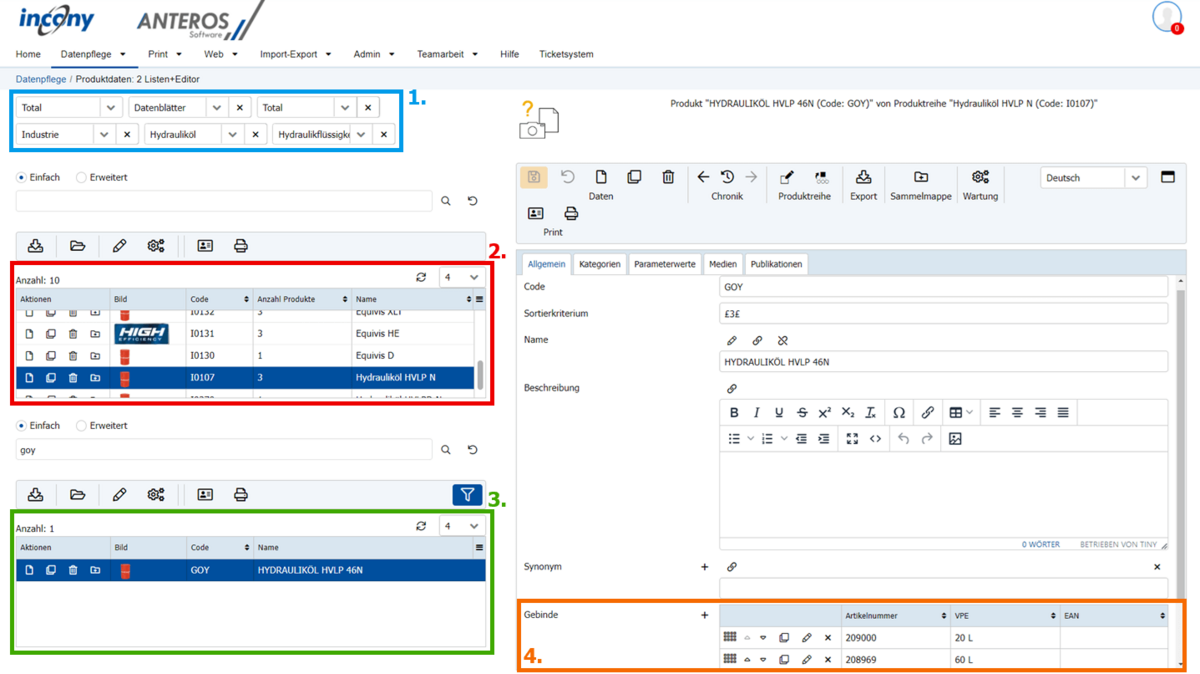1200x674 pixels.
Task: Open the Deutsch language dropdown
Action: pos(1092,178)
